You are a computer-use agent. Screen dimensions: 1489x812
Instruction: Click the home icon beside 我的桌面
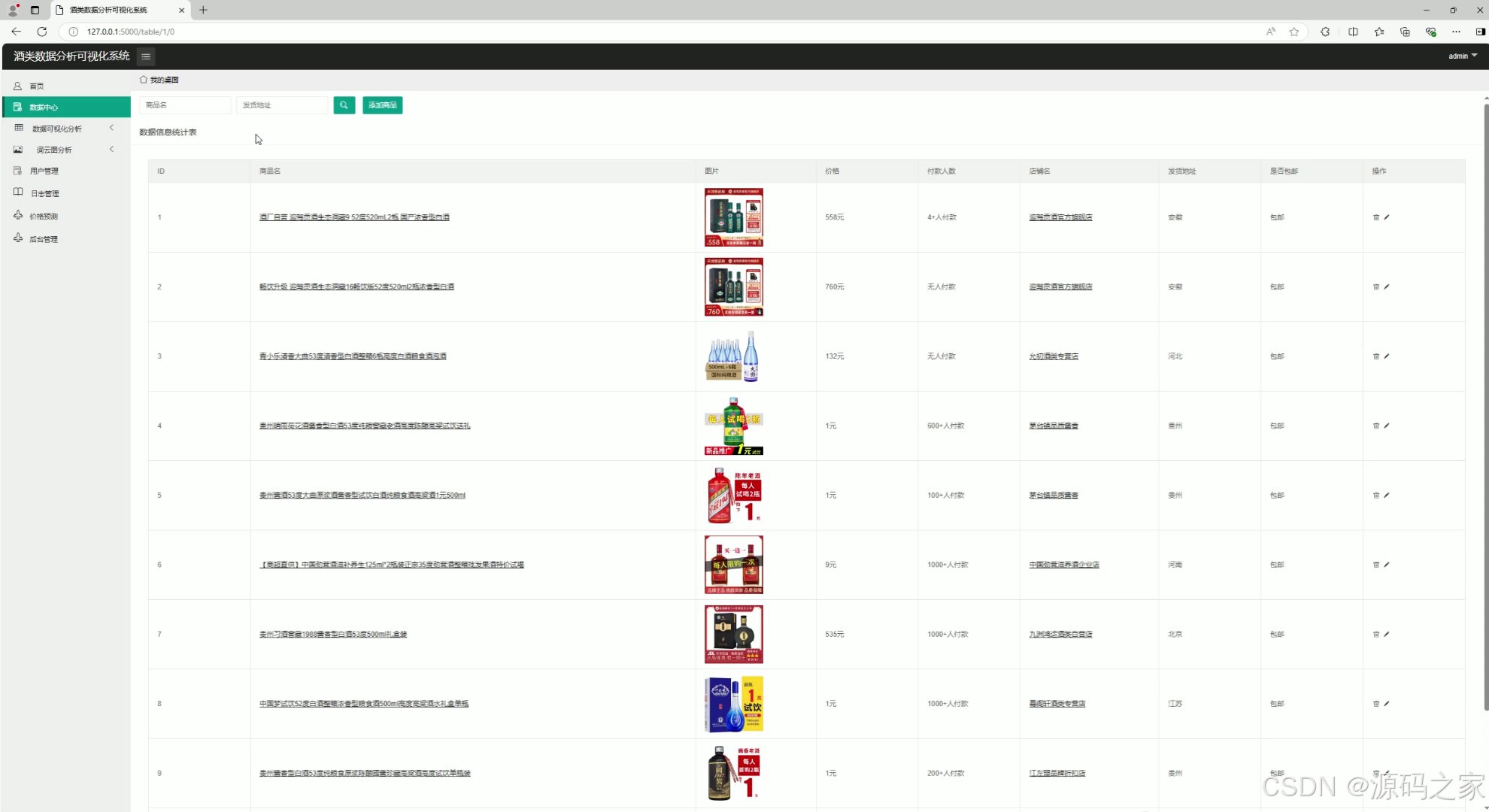coord(143,80)
